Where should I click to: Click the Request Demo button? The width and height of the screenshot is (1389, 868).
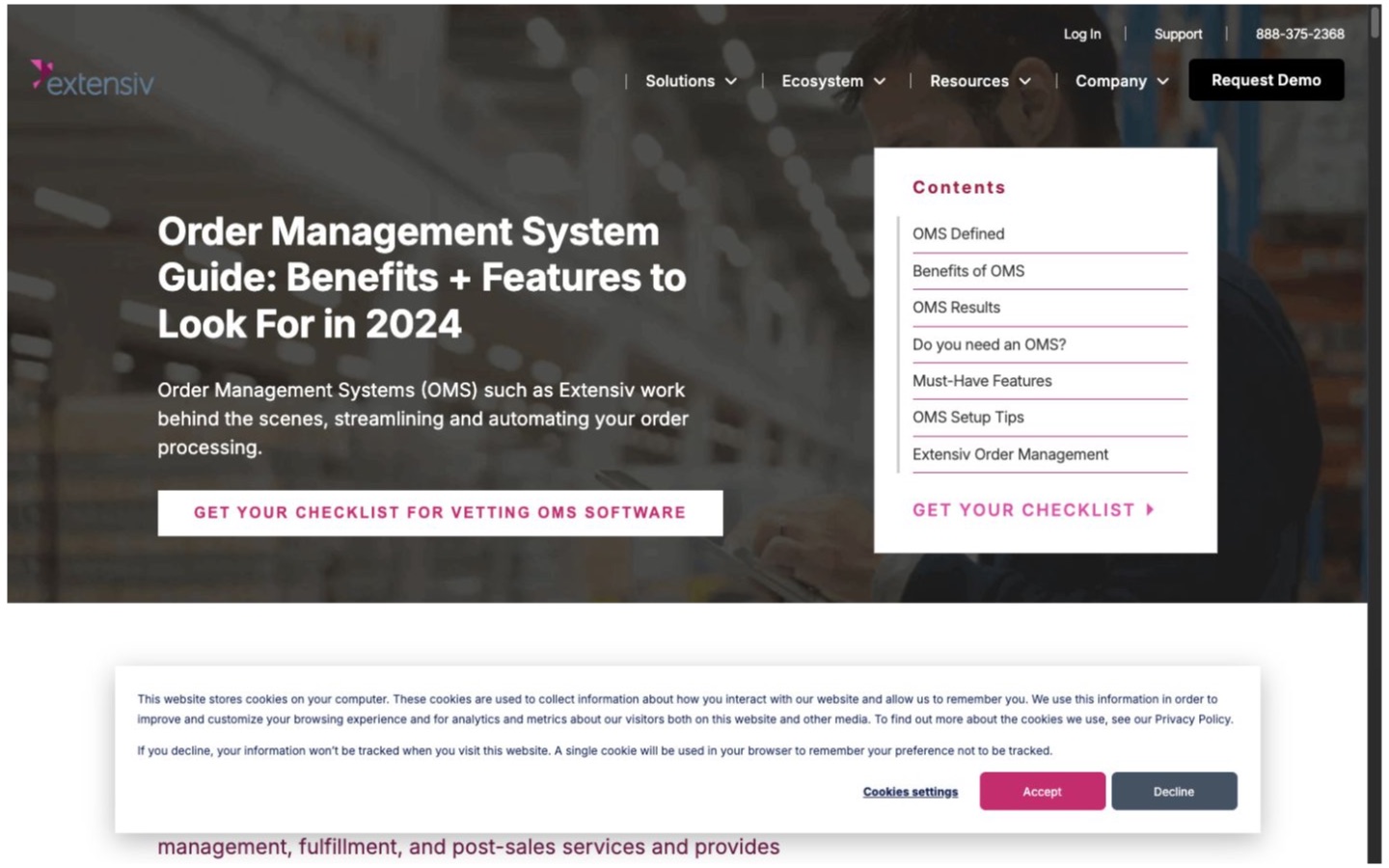(x=1266, y=80)
